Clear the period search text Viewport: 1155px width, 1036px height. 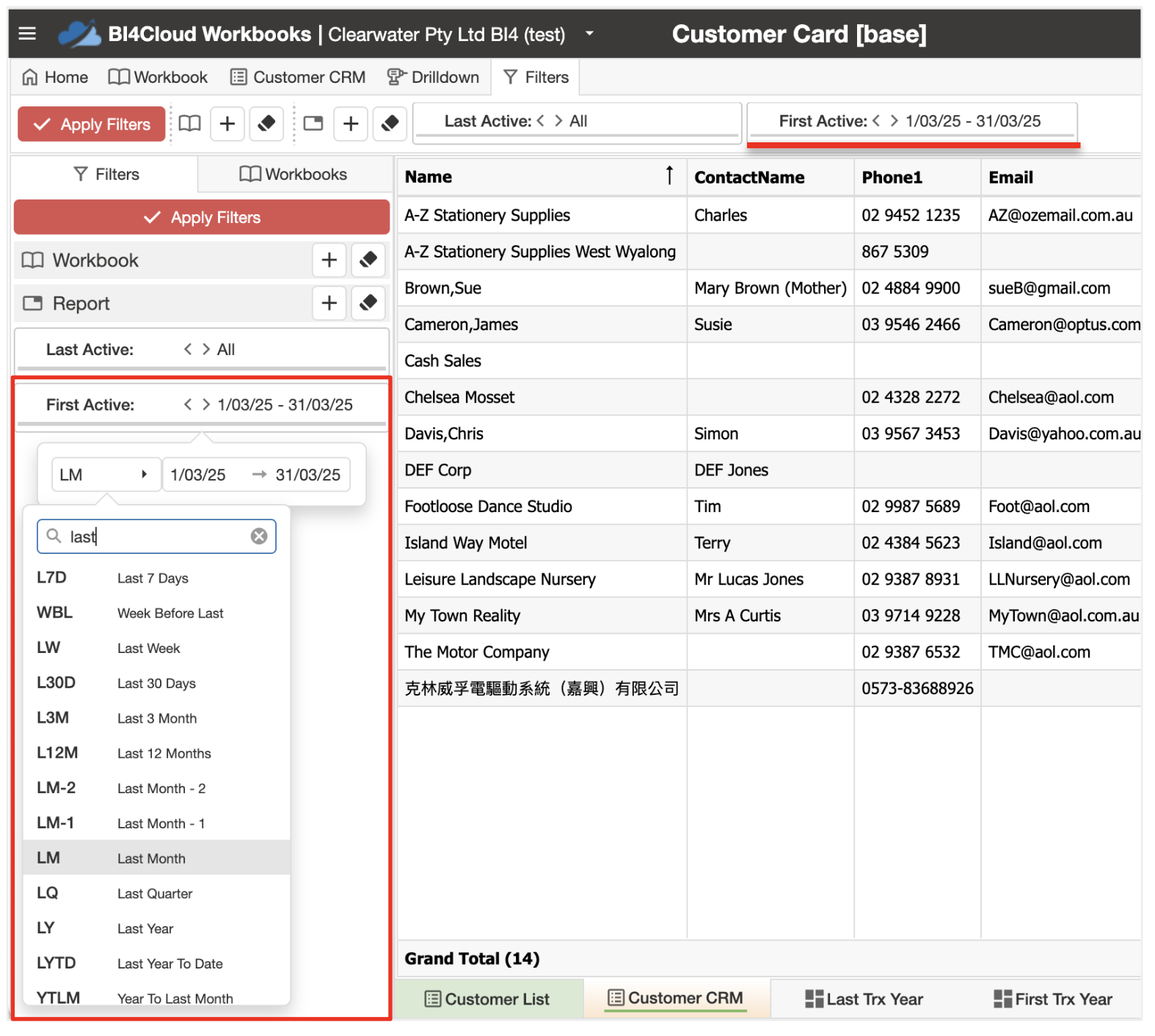(259, 536)
